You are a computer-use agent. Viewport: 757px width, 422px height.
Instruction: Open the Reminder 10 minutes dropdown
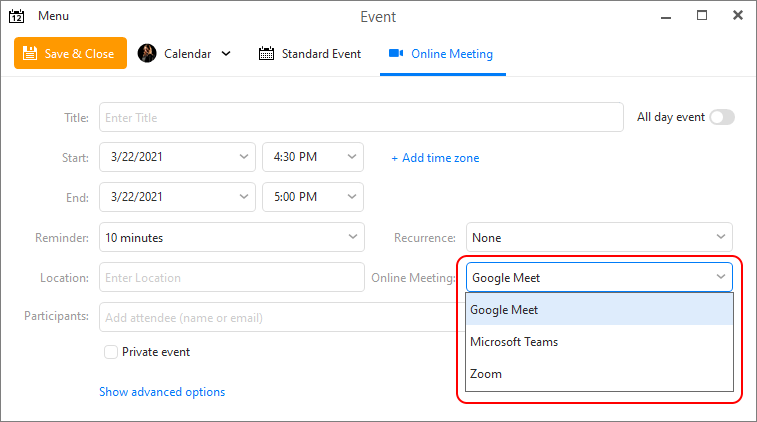232,237
